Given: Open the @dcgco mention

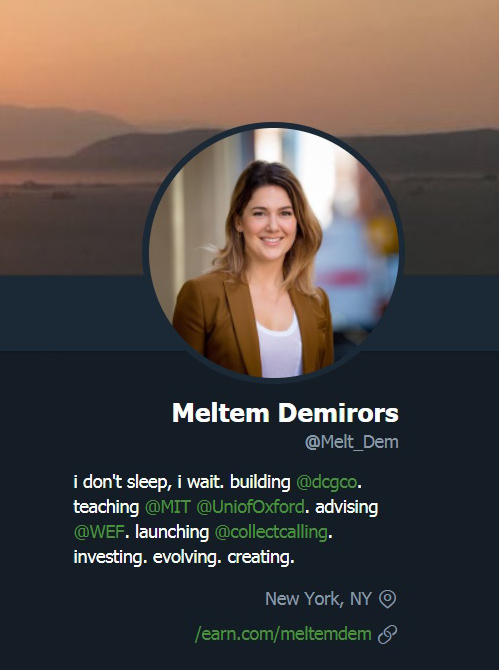Looking at the screenshot, I should click(x=327, y=482).
